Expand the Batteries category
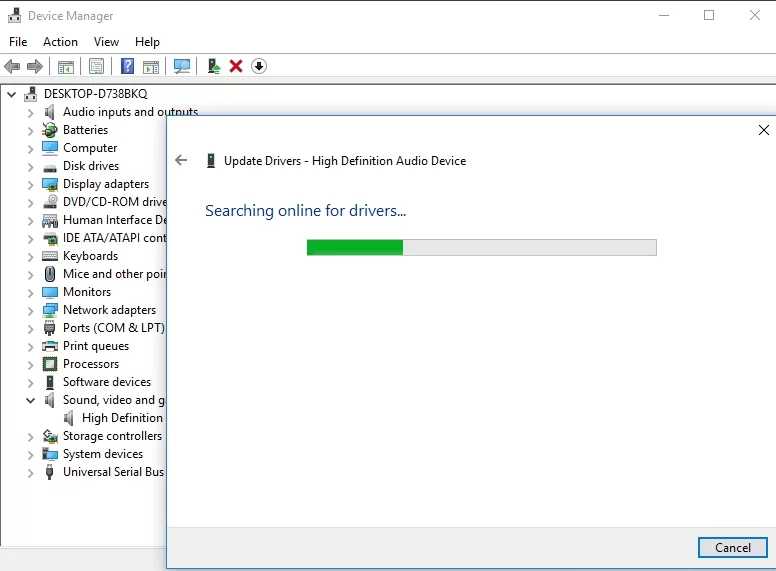The height and width of the screenshot is (571, 776). click(31, 130)
